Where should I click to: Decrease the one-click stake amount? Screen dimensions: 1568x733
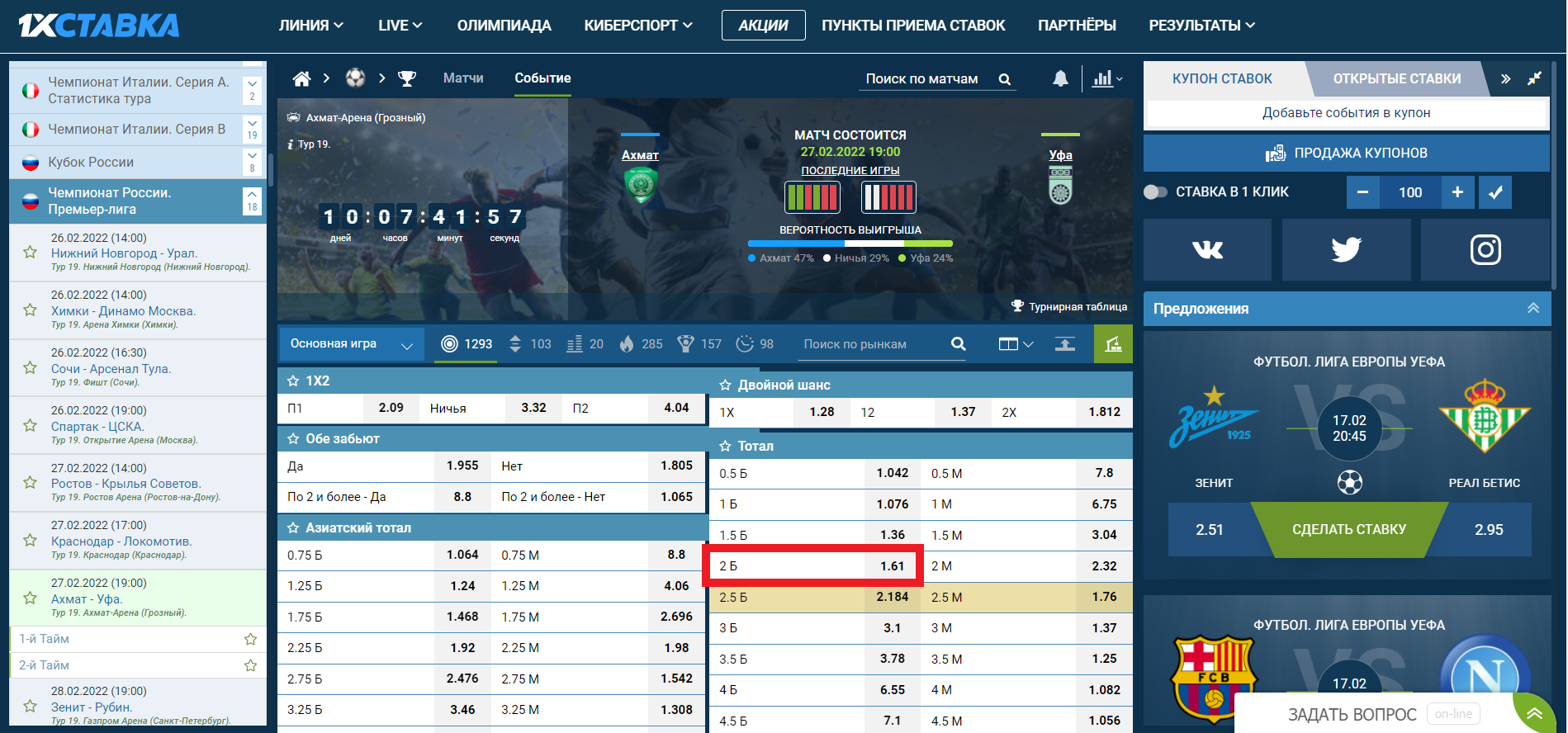[1363, 192]
